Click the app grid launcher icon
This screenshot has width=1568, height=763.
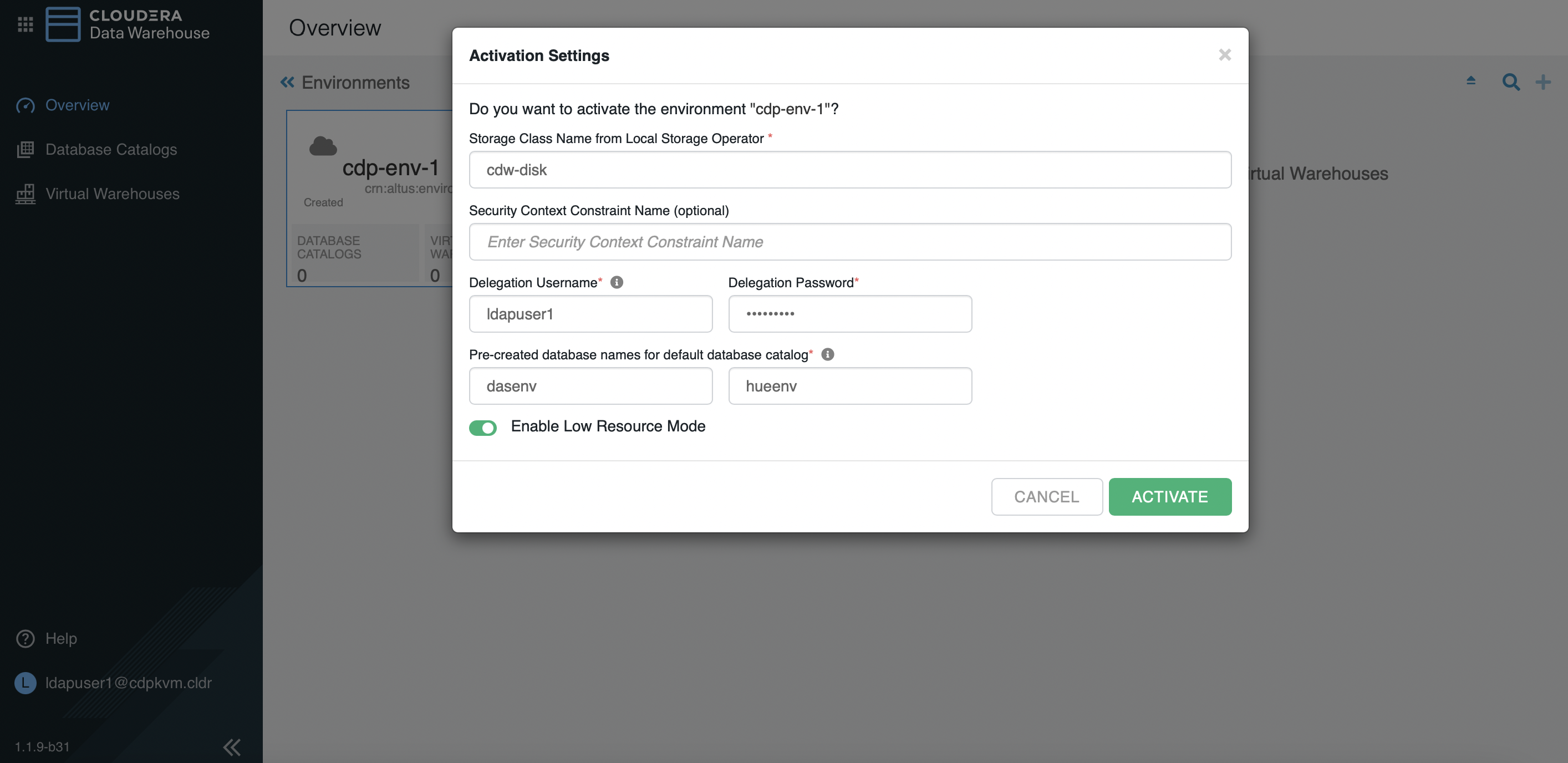coord(25,24)
